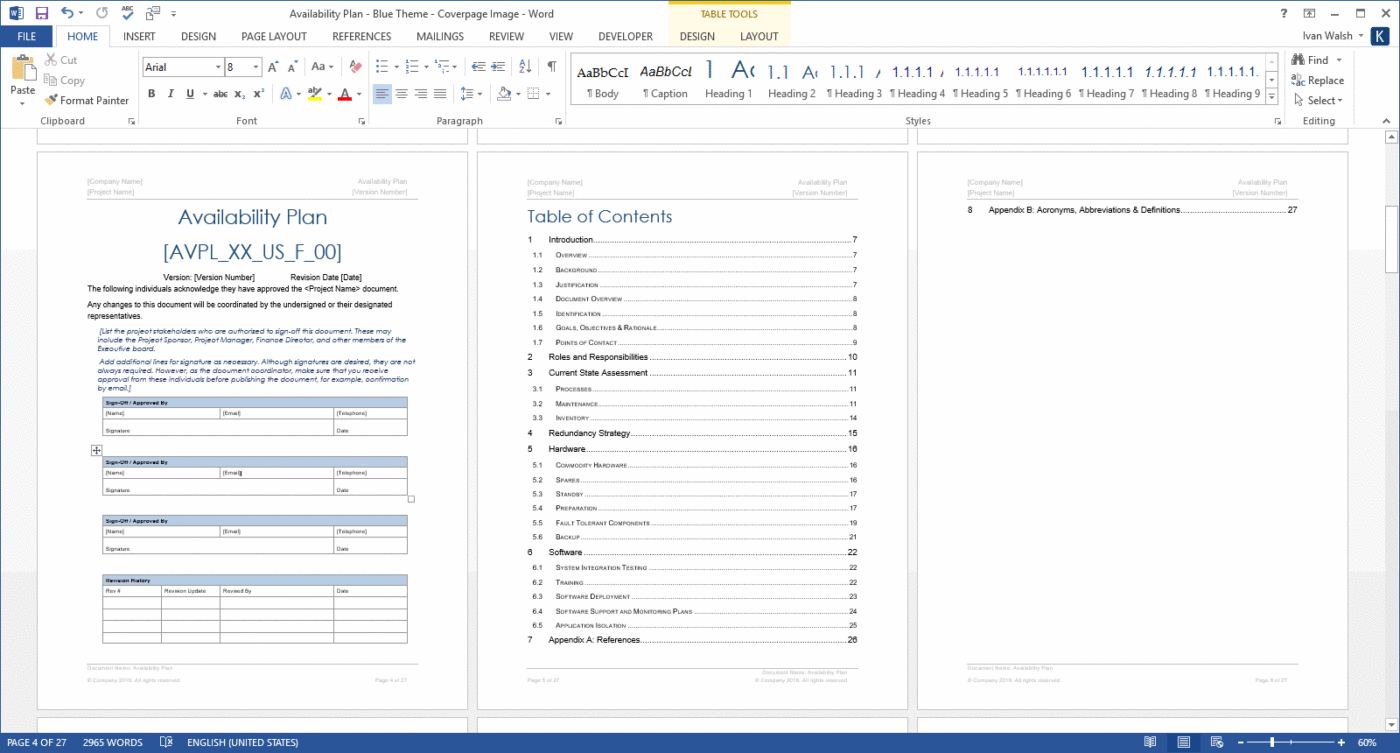1400x753 pixels.
Task: Click the spell check icon in status bar
Action: pos(166,742)
